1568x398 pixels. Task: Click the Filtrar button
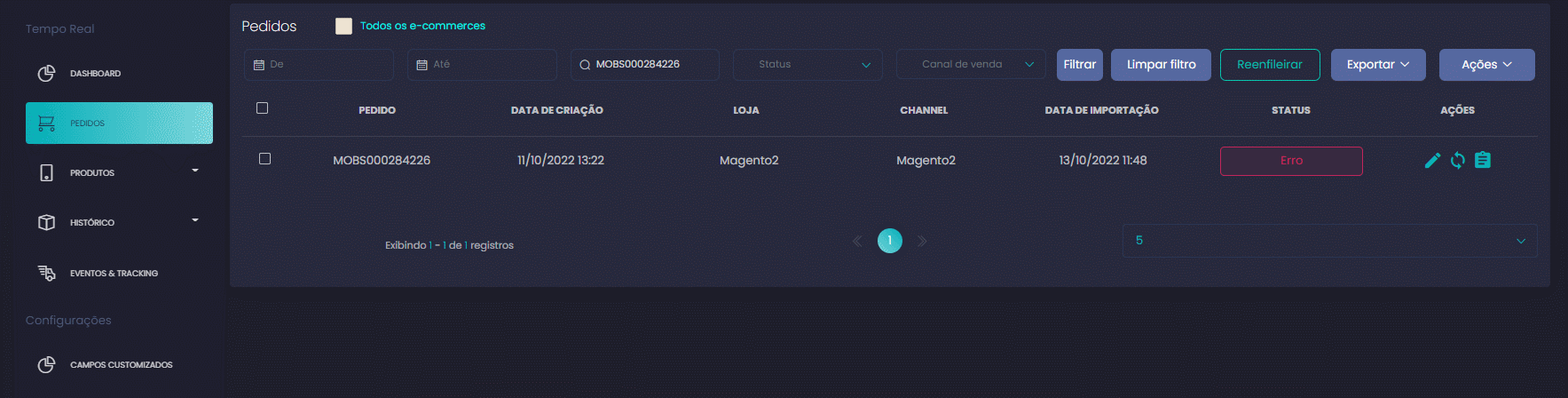point(1080,65)
